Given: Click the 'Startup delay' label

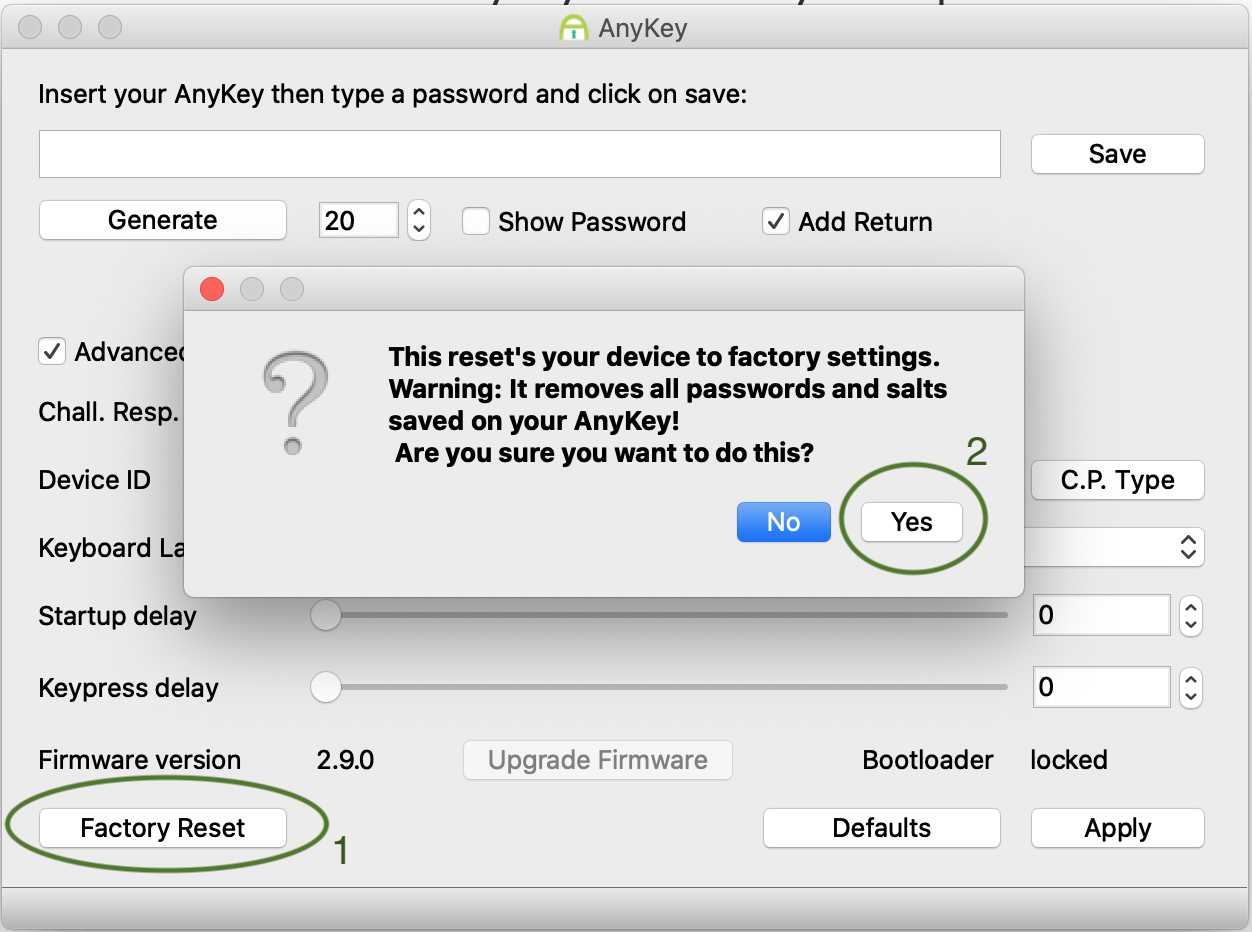Looking at the screenshot, I should [x=117, y=616].
